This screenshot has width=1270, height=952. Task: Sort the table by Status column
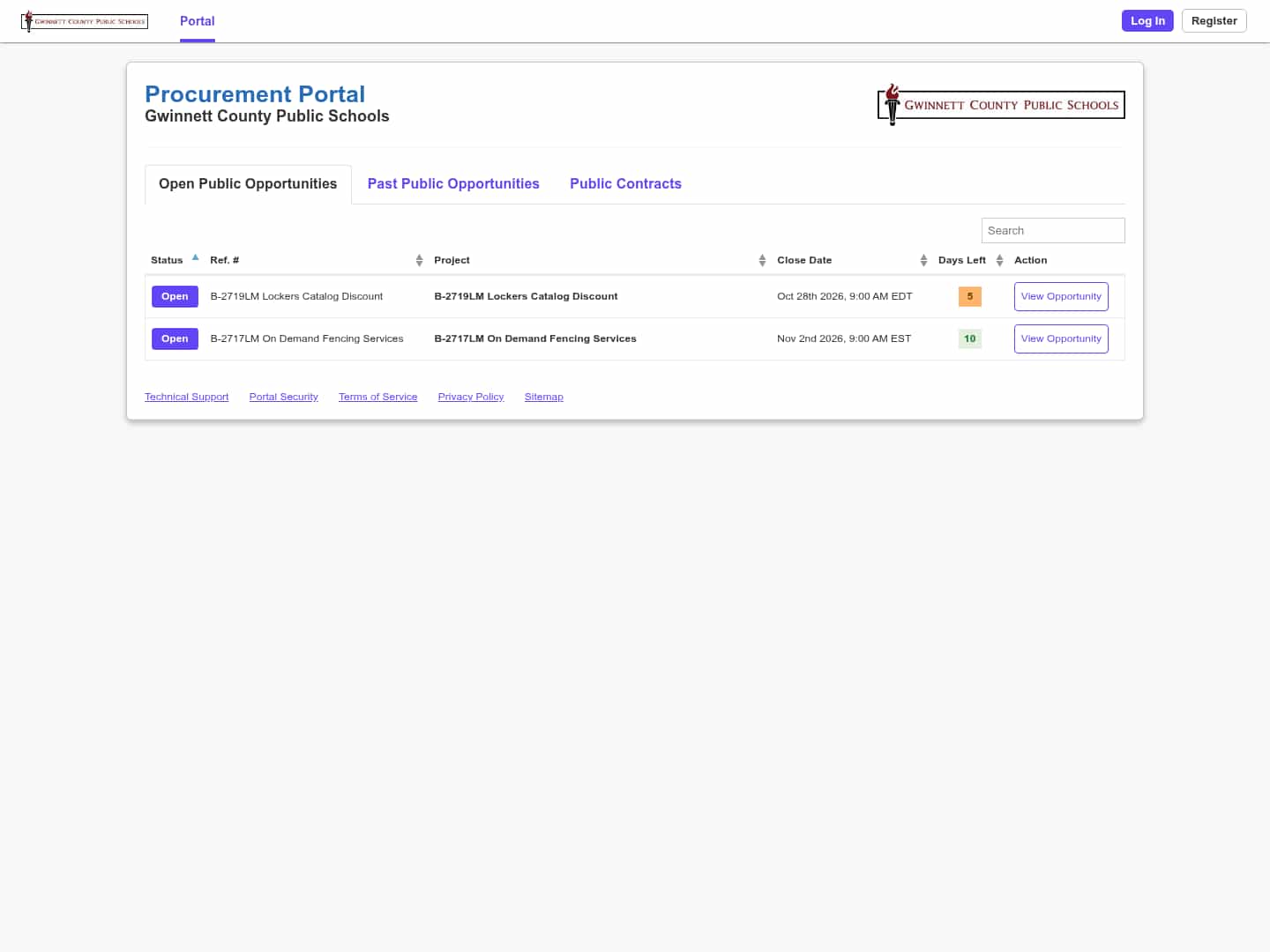(175, 260)
